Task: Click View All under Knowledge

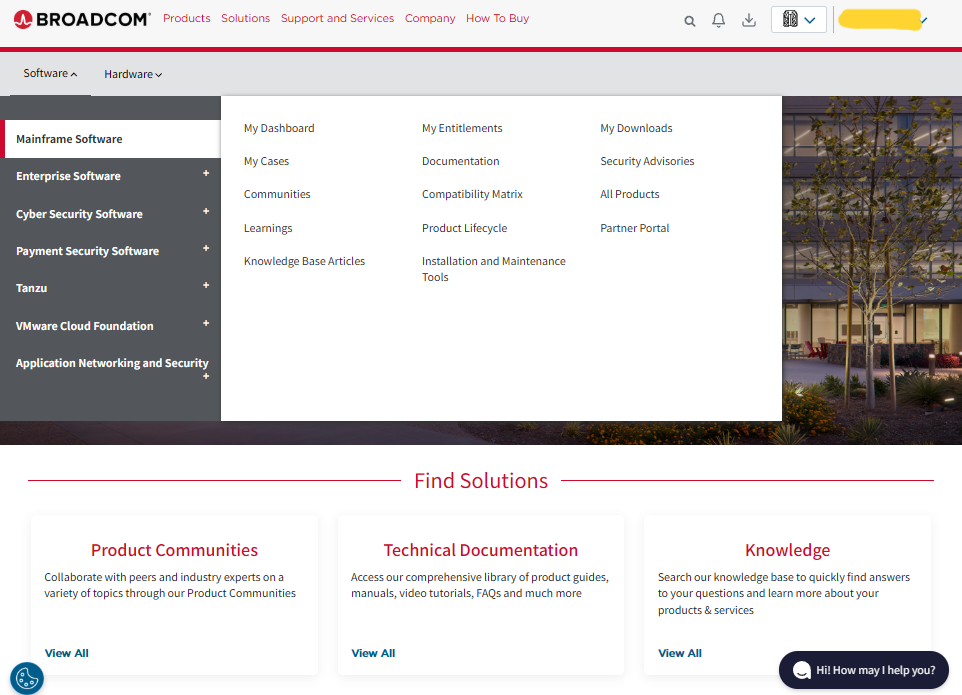Action: pyautogui.click(x=680, y=653)
